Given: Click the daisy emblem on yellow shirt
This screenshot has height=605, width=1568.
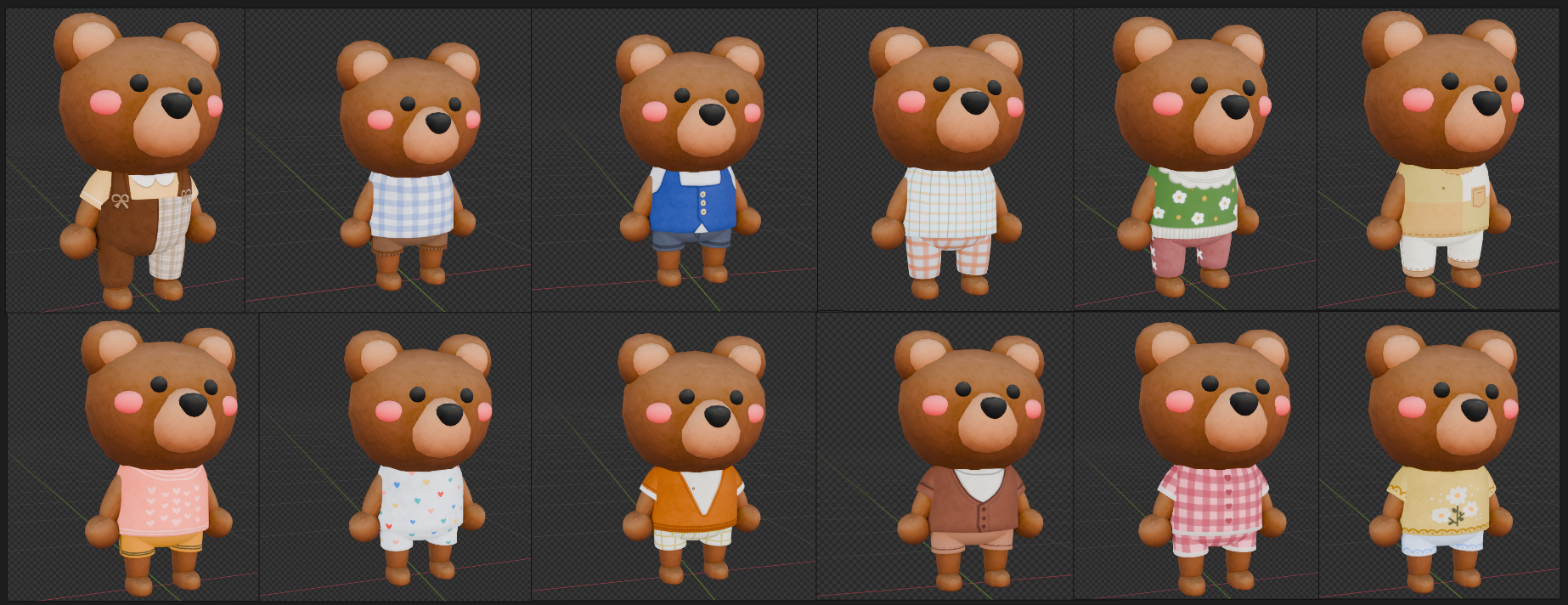Looking at the screenshot, I should pos(1455,505).
